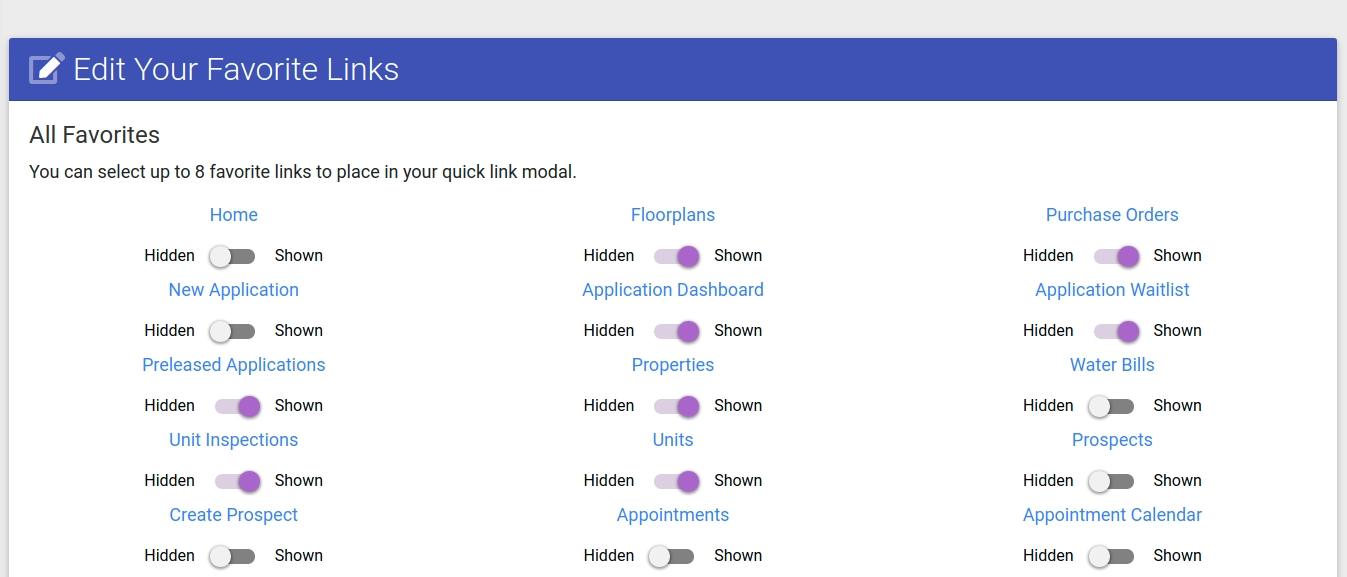This screenshot has height=577, width=1347.
Task: Toggle the Home favorite switch
Action: (x=233, y=256)
